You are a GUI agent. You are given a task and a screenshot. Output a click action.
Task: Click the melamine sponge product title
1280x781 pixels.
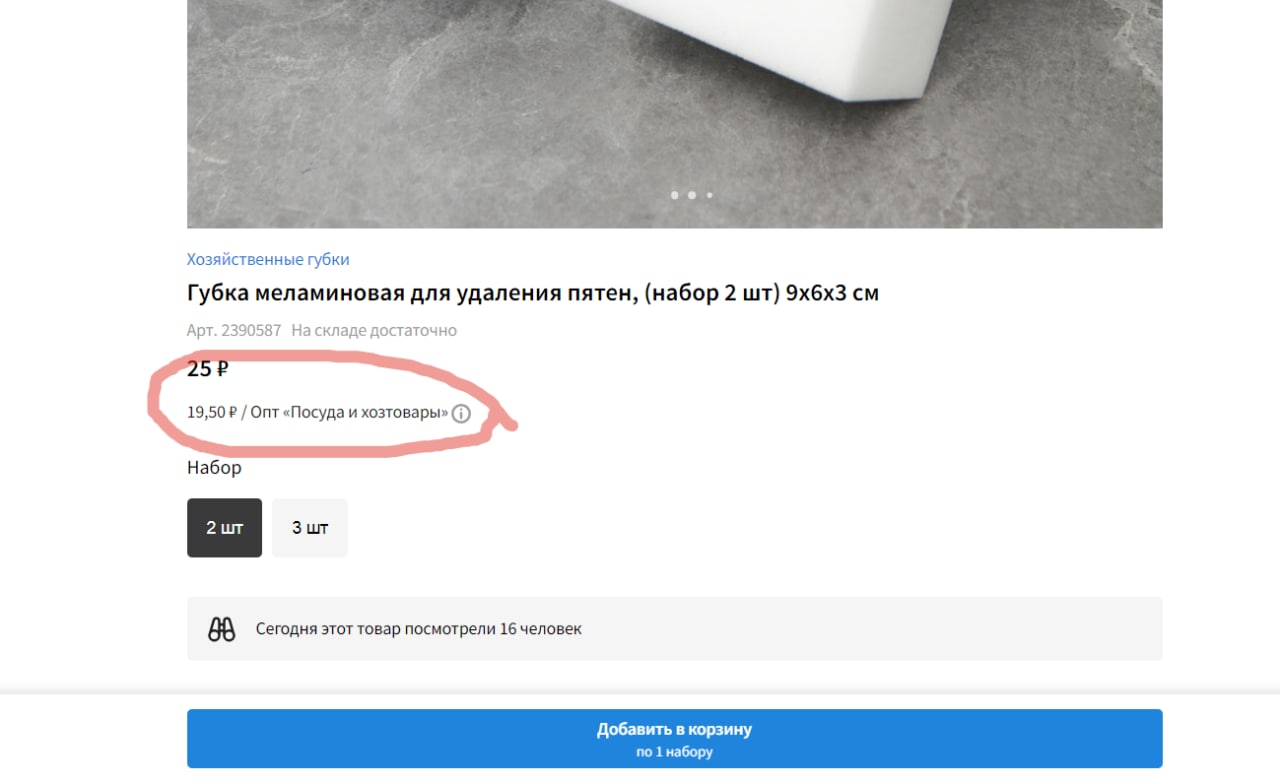(533, 293)
